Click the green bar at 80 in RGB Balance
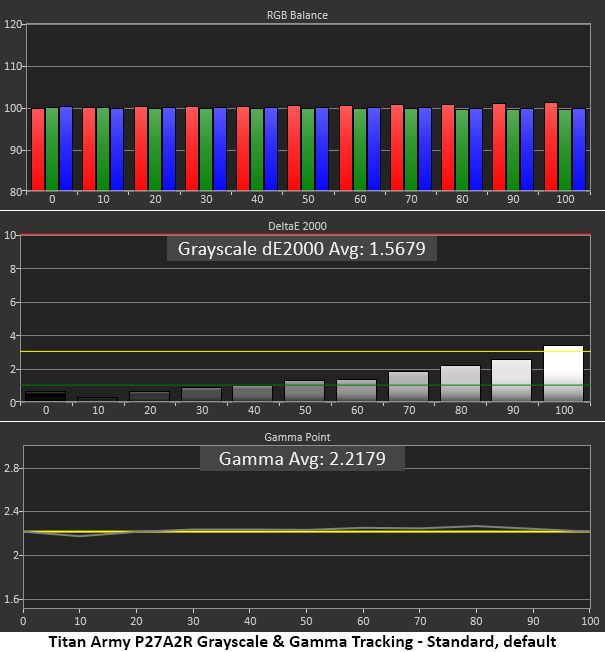The width and height of the screenshot is (605, 652). [462, 150]
